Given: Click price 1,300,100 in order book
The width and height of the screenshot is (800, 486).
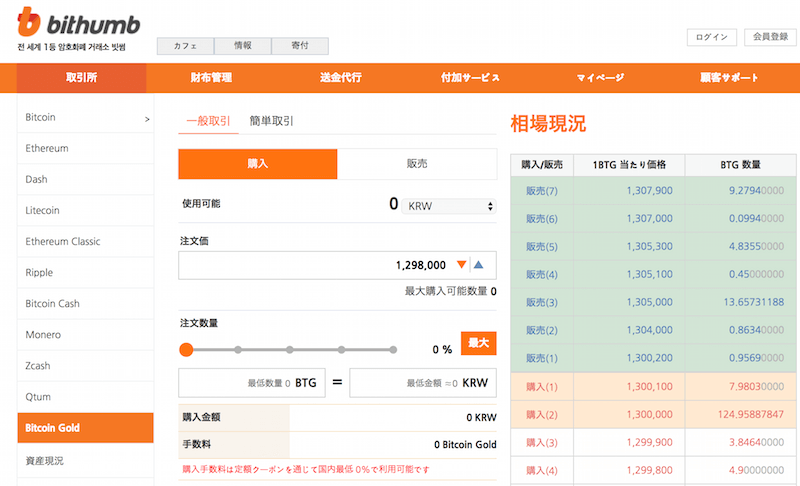Looking at the screenshot, I should (649, 387).
